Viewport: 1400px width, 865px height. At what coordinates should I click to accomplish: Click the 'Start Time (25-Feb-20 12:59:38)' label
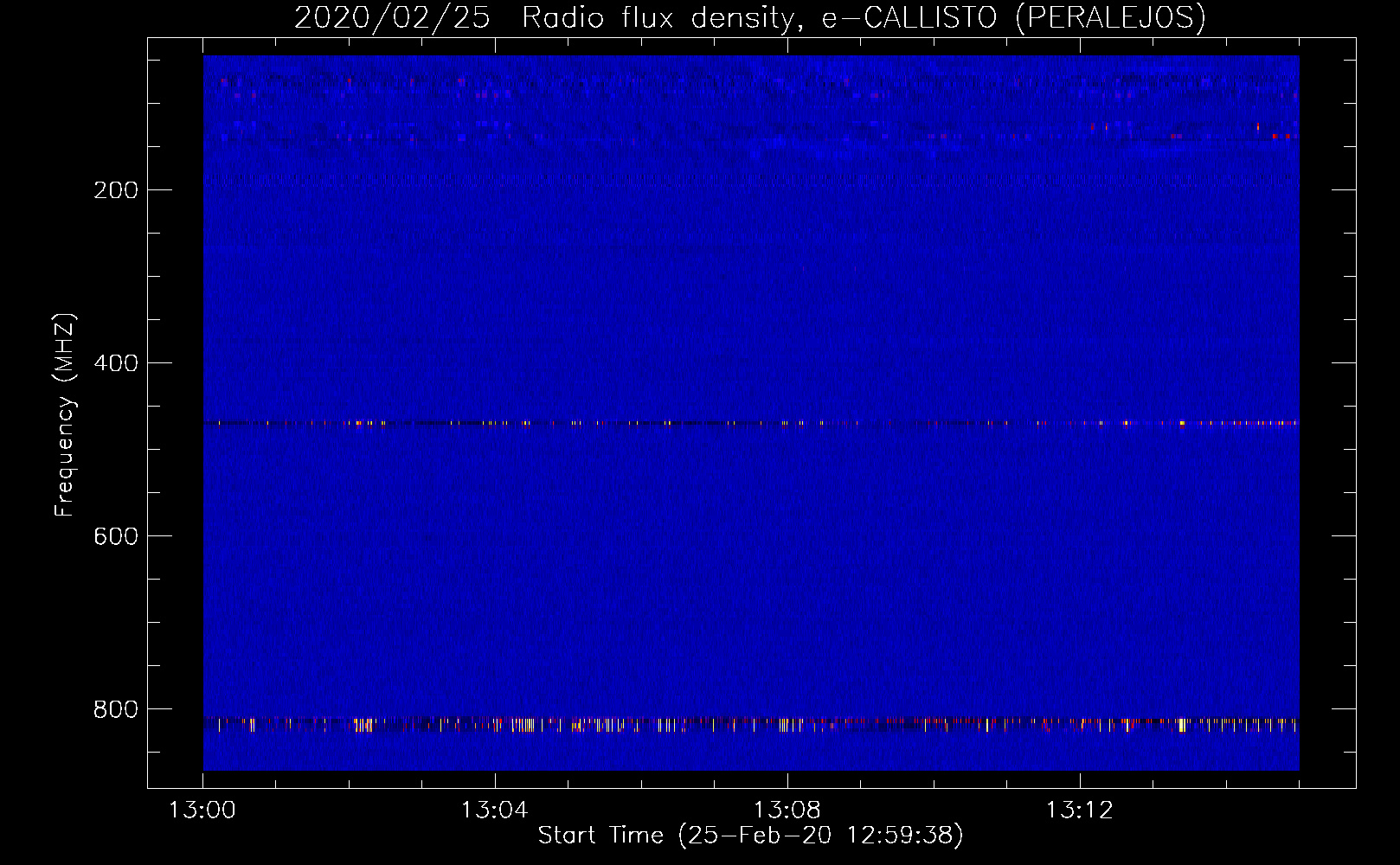click(750, 836)
